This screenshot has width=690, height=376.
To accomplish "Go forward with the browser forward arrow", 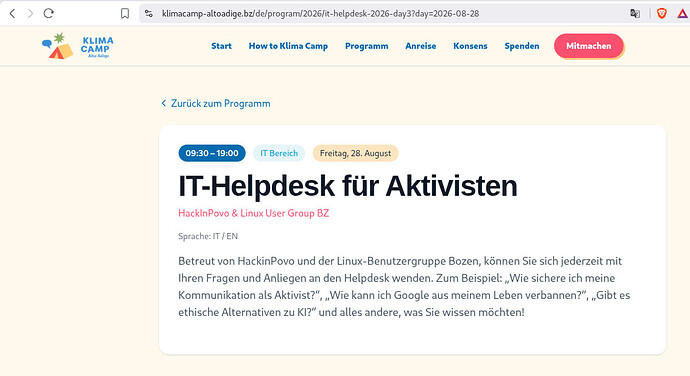I will tap(30, 14).
